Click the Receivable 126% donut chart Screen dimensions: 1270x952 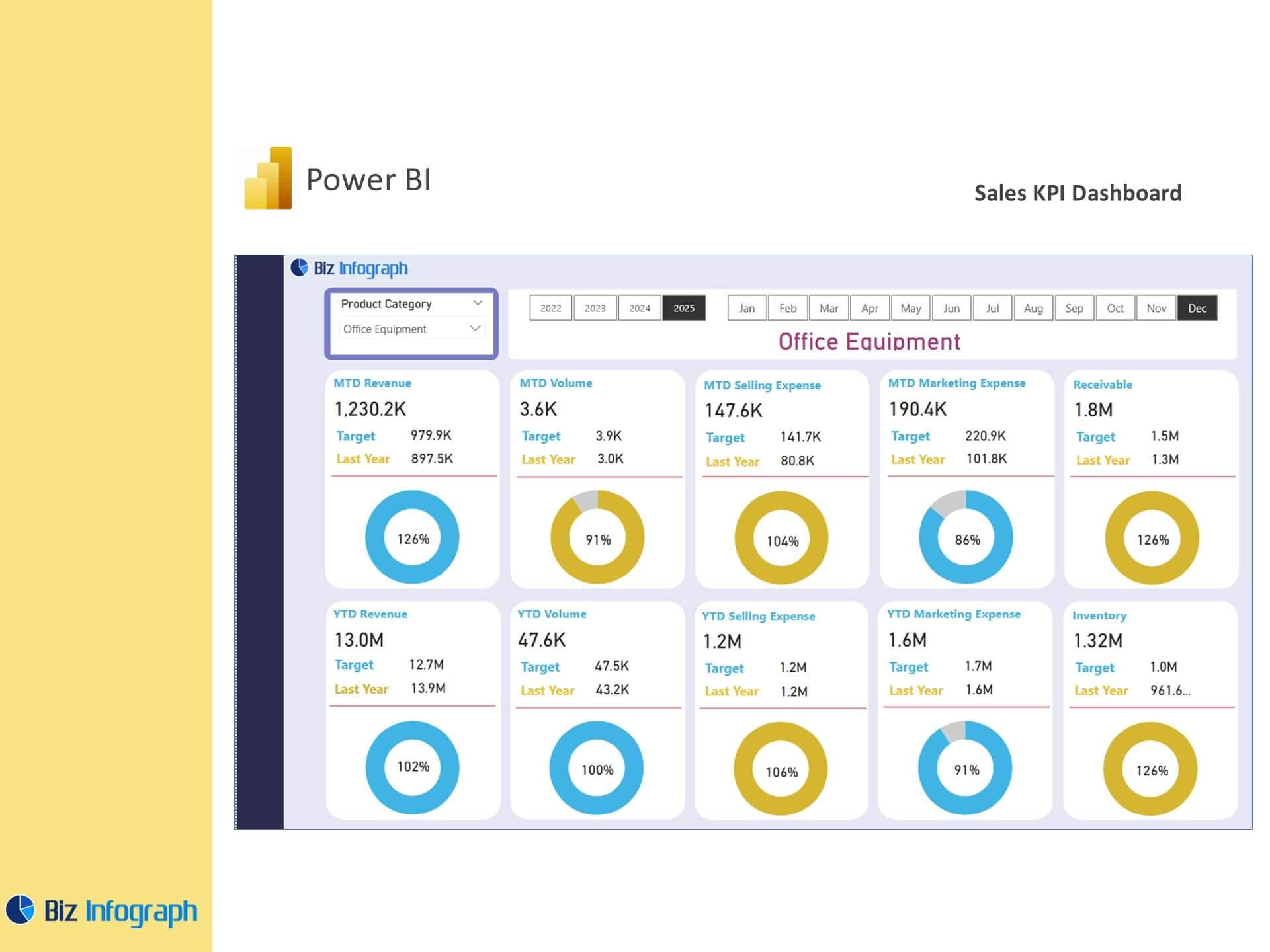point(1152,538)
